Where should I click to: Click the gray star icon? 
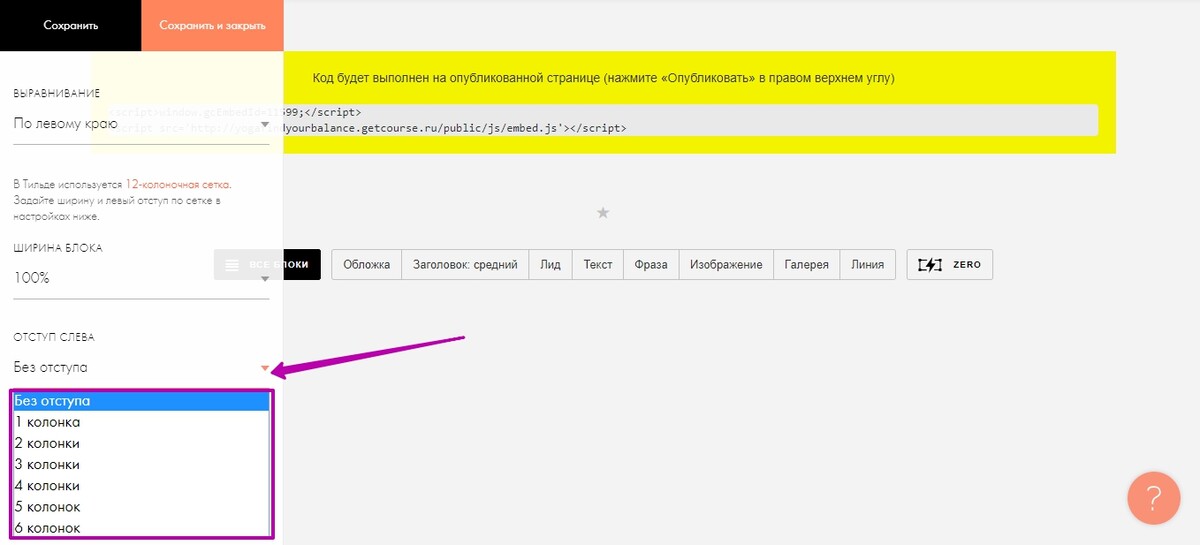coord(603,212)
